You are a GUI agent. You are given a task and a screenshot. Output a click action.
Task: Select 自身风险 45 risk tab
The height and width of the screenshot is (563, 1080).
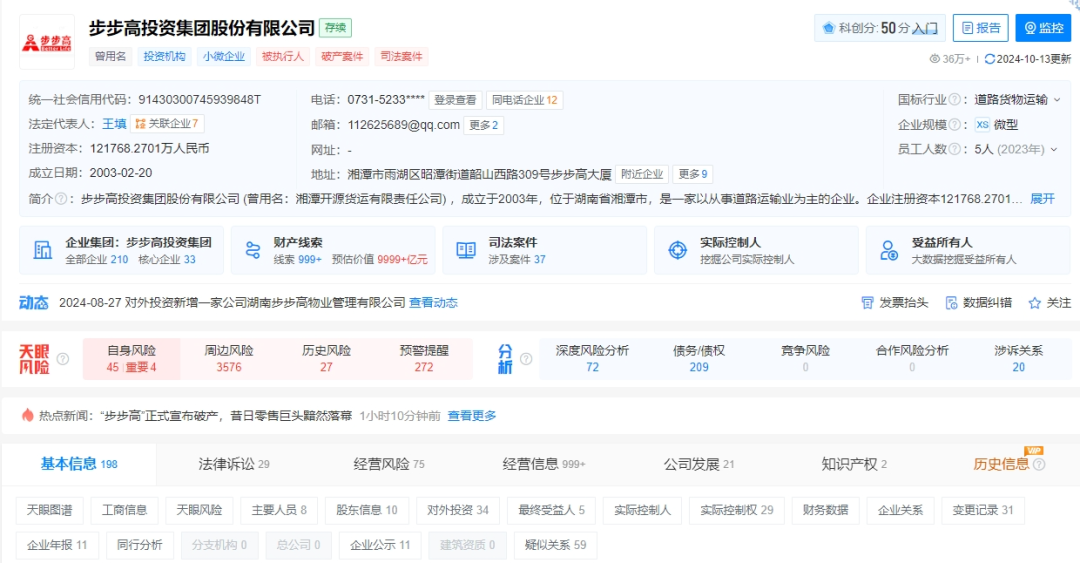point(132,358)
